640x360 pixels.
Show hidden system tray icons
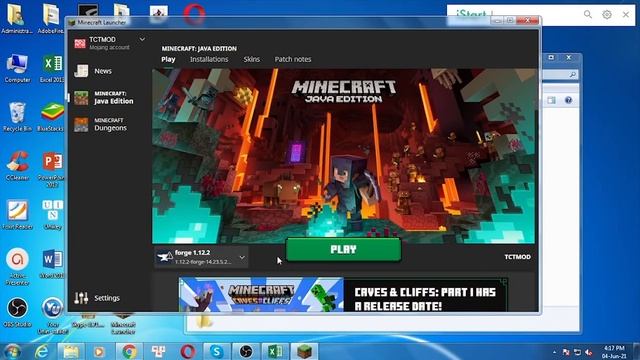(x=554, y=352)
